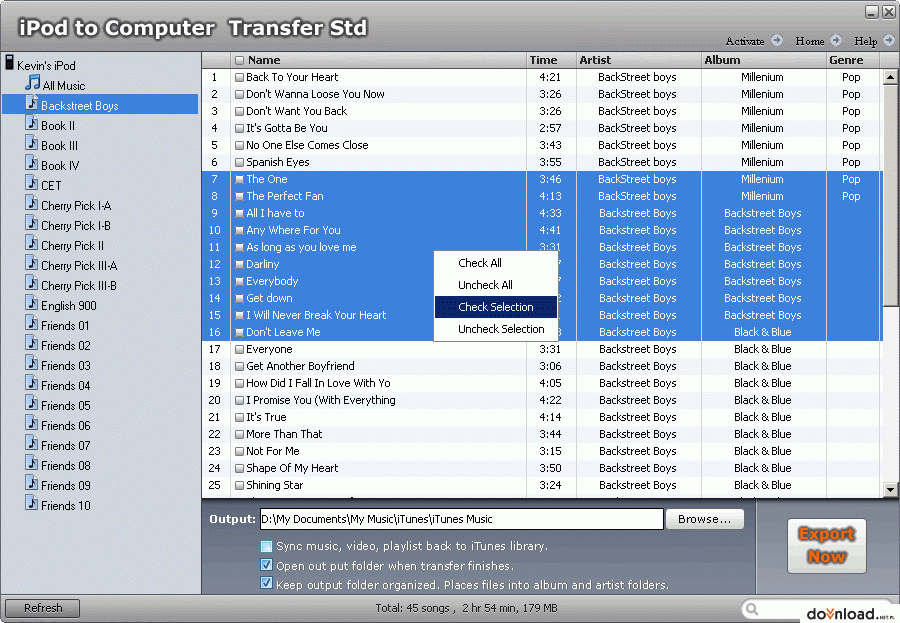The width and height of the screenshot is (900, 623).
Task: Choose Check All from the context menu
Action: (x=496, y=263)
